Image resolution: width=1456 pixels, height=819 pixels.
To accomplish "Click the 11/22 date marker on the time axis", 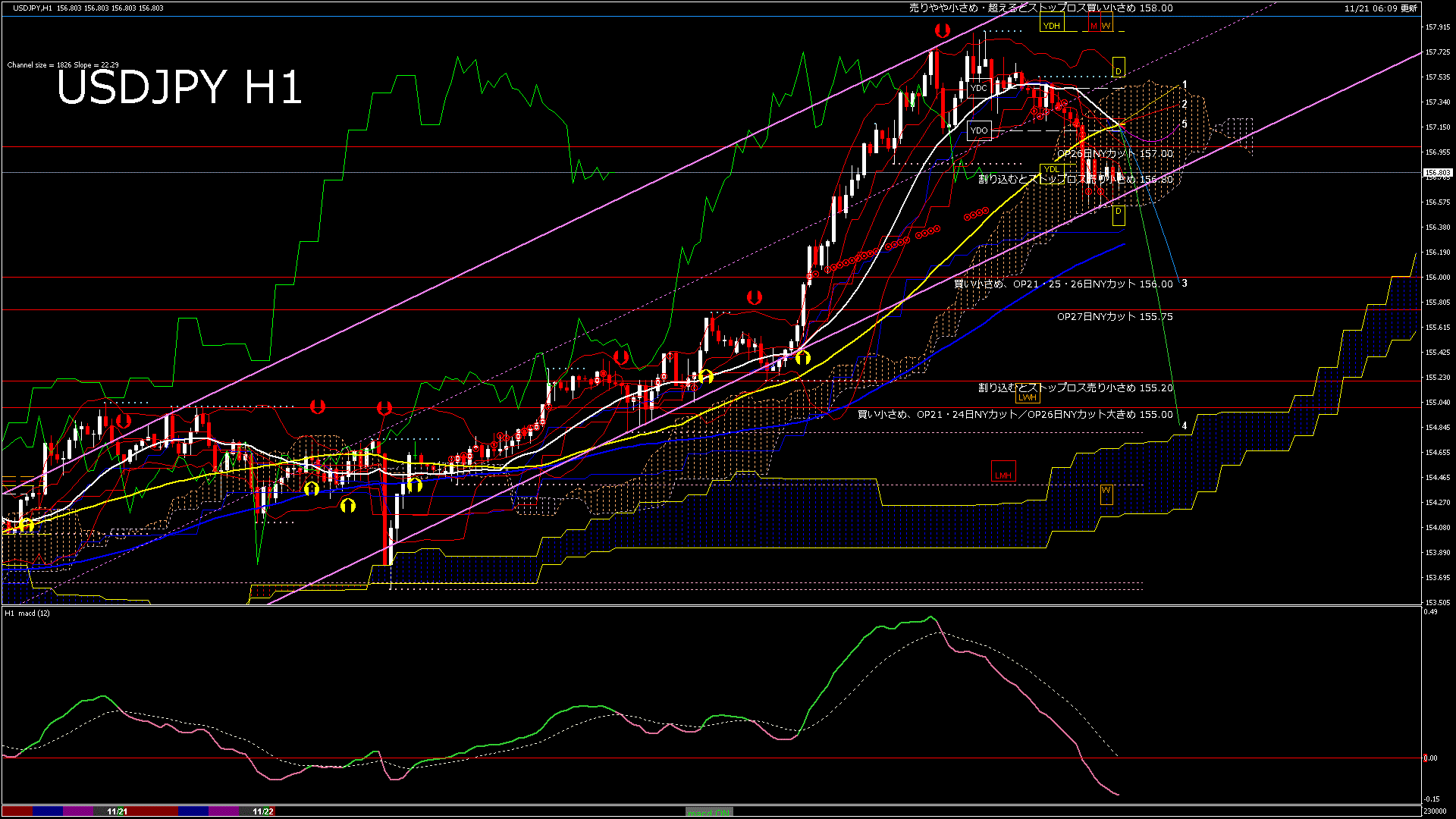I will (262, 811).
